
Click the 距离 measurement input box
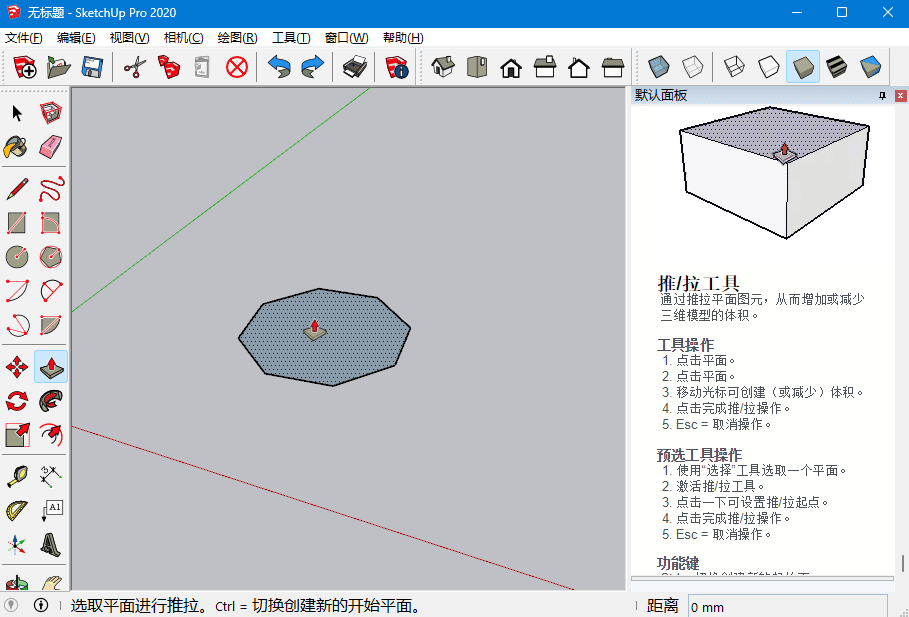tap(786, 606)
